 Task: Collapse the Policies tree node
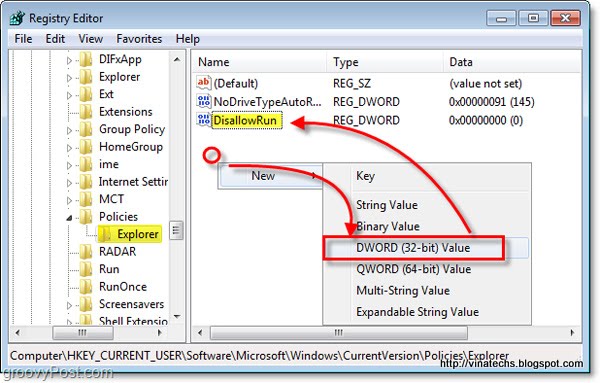[x=69, y=218]
